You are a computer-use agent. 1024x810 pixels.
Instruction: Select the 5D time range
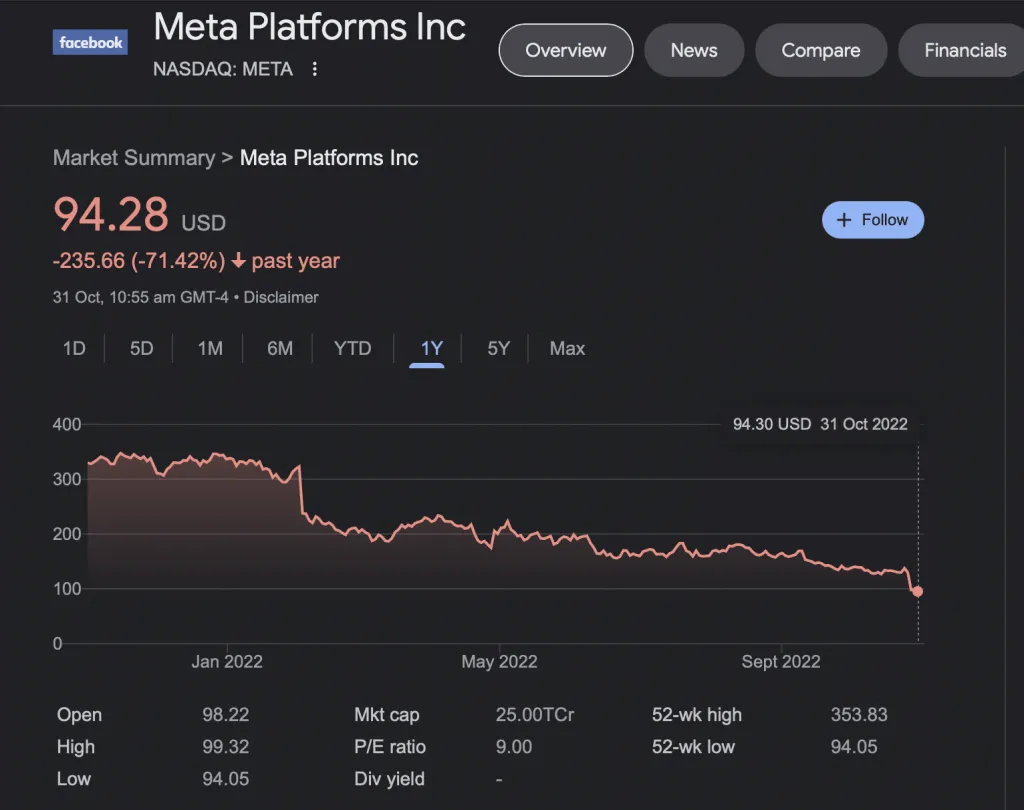[141, 349]
